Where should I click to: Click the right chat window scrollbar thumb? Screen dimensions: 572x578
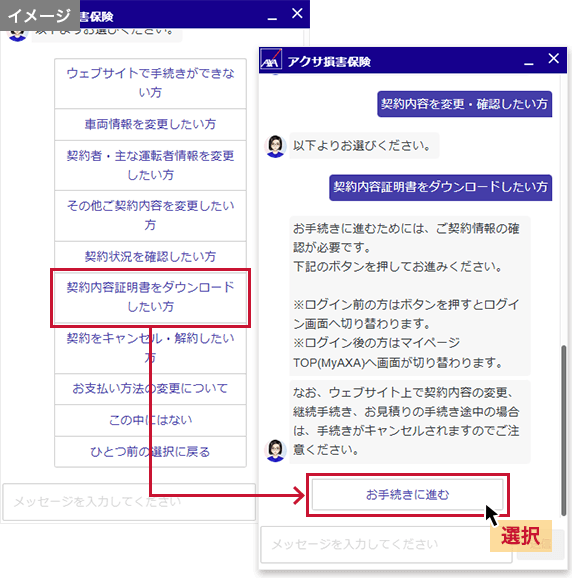[x=563, y=430]
